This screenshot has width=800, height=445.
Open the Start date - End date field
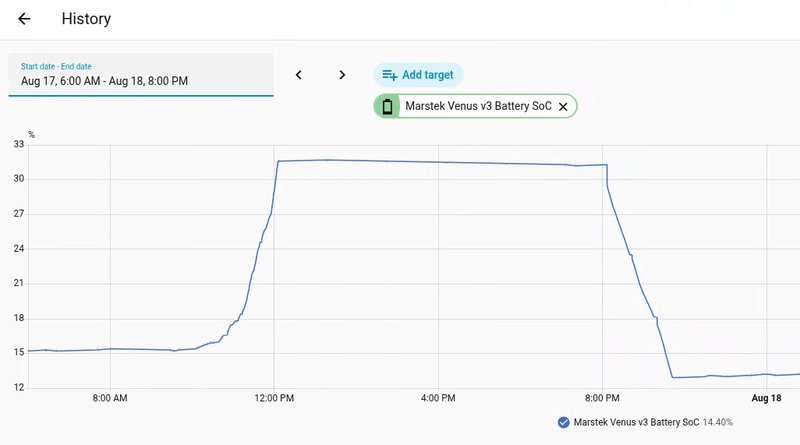[x=141, y=75]
